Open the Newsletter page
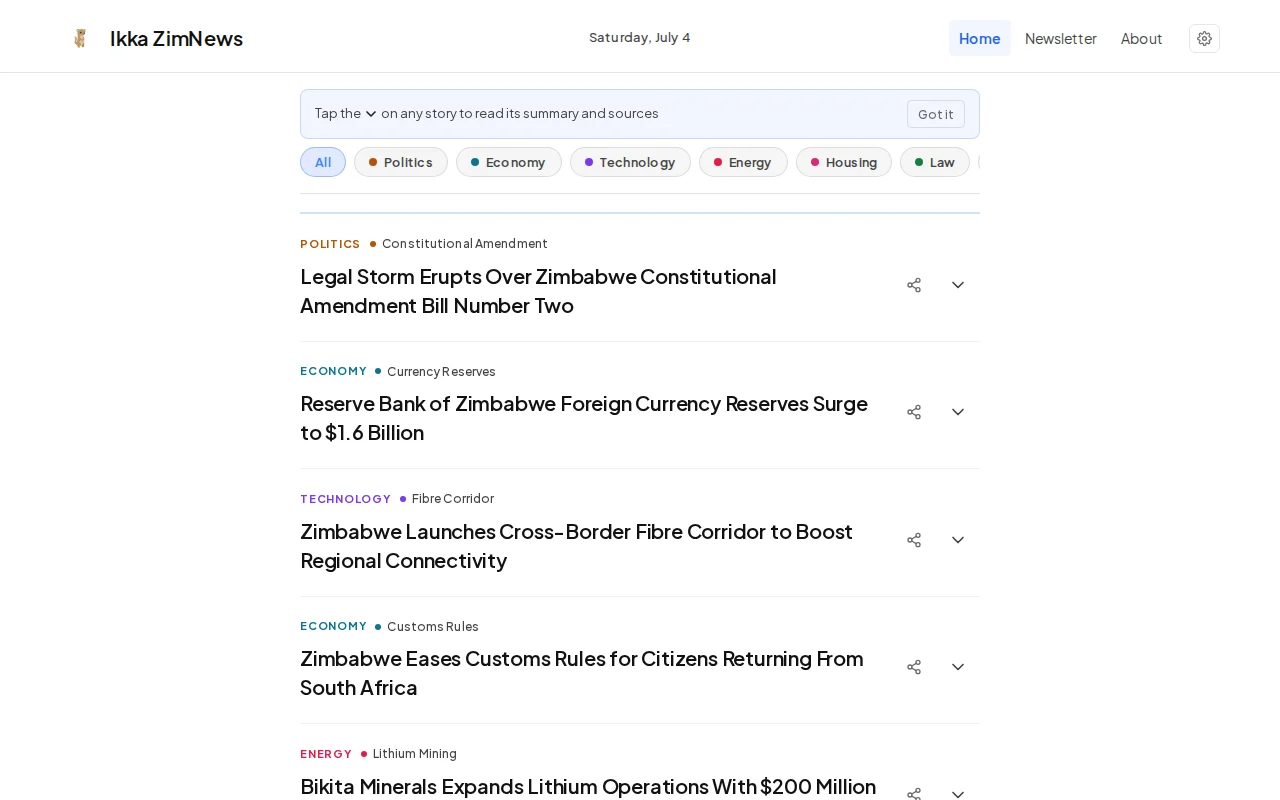Viewport: 1280px width, 800px height. click(x=1061, y=38)
